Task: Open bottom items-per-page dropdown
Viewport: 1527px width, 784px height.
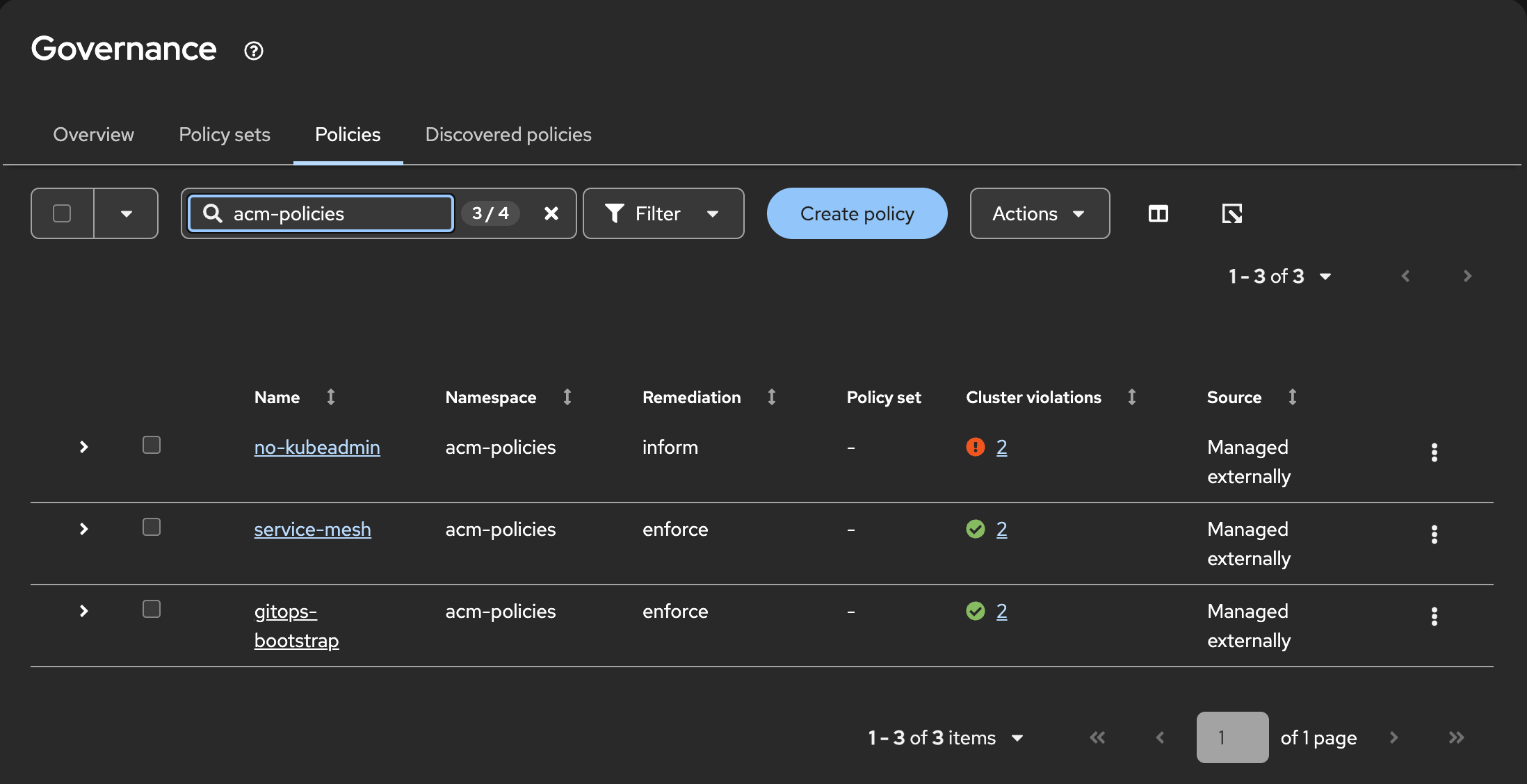Action: tap(946, 738)
